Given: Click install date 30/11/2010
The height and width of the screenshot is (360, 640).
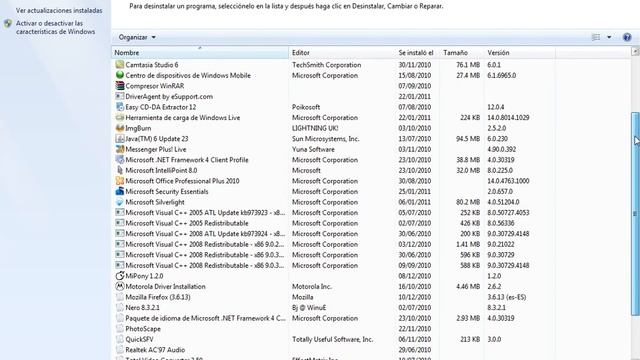Looking at the screenshot, I should coord(415,65).
